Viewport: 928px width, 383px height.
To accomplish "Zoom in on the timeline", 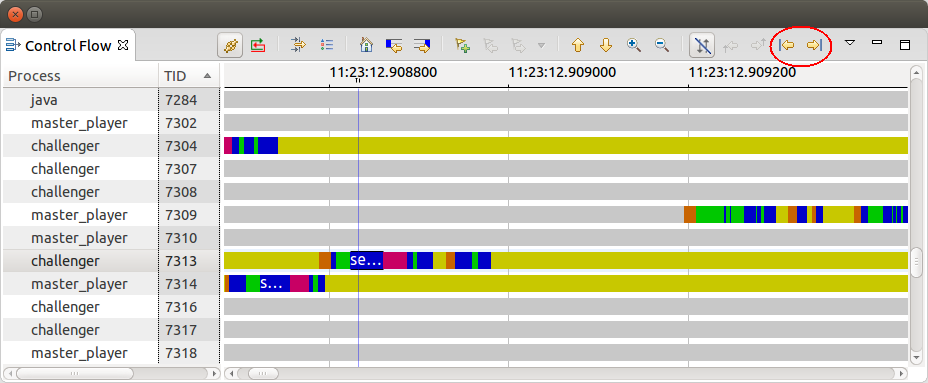I will point(634,45).
